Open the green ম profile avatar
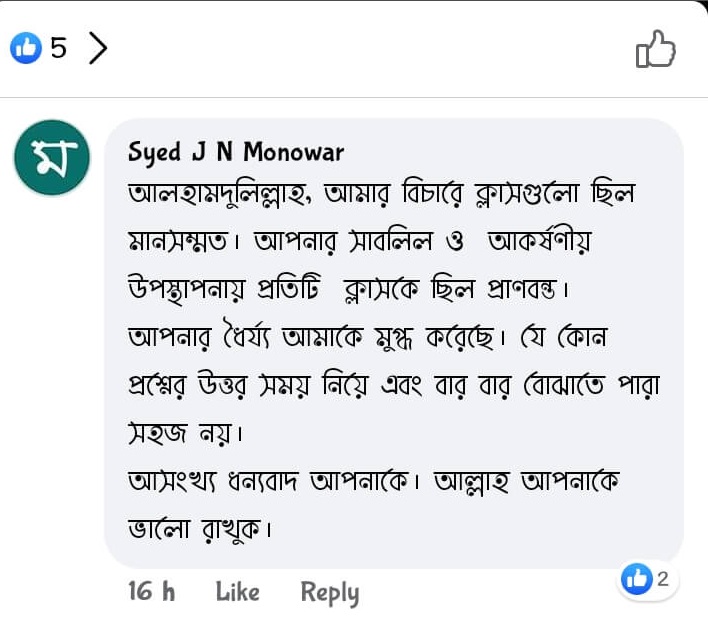The image size is (708, 622). [x=52, y=158]
